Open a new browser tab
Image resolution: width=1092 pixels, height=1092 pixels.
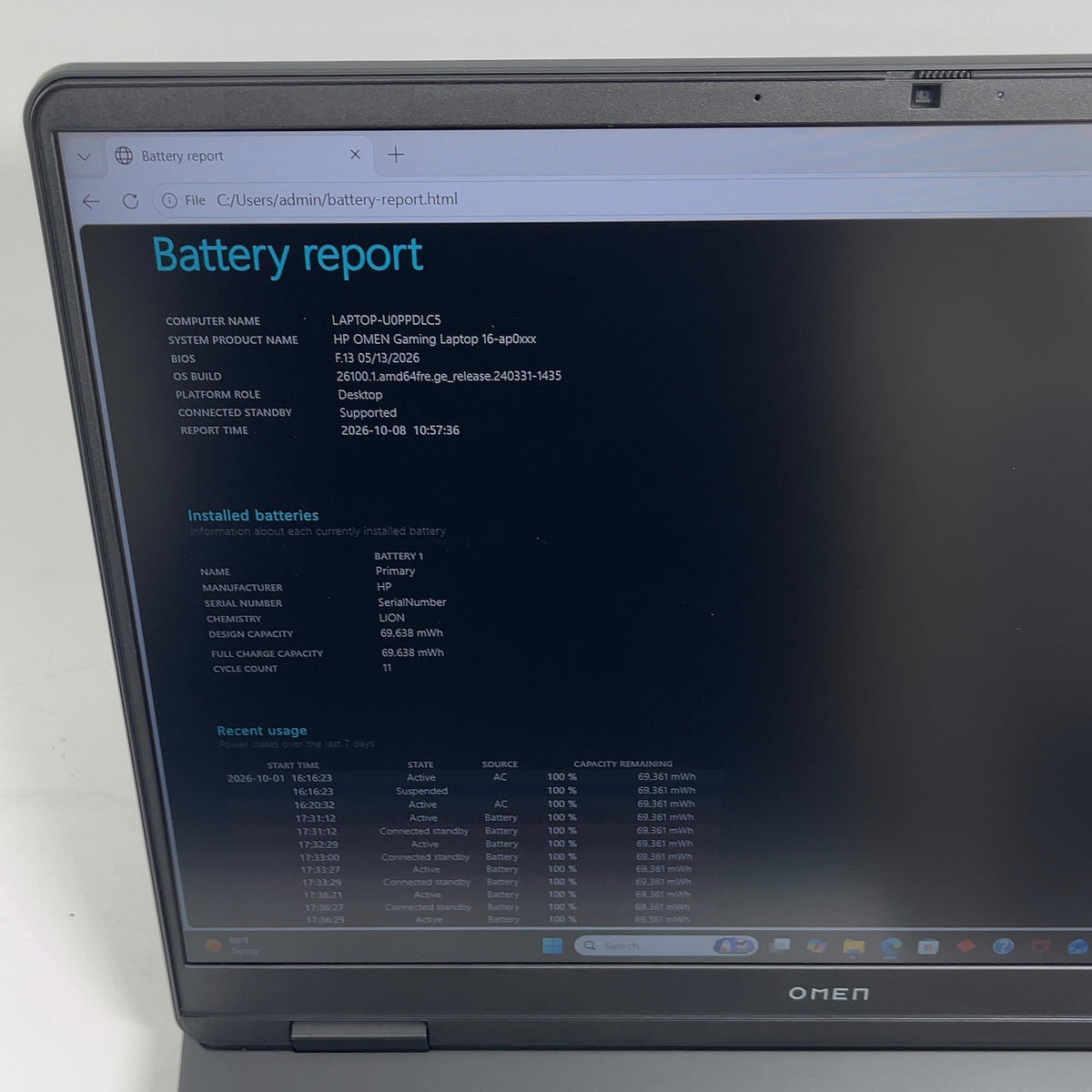(x=396, y=155)
